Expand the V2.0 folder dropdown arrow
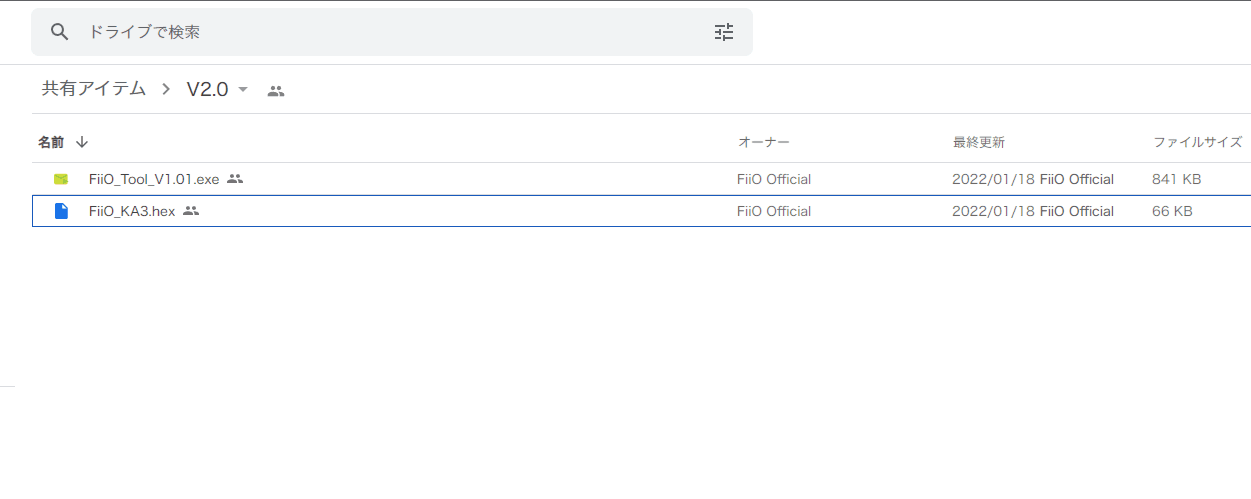Viewport: 1251px width, 499px height. [x=243, y=90]
